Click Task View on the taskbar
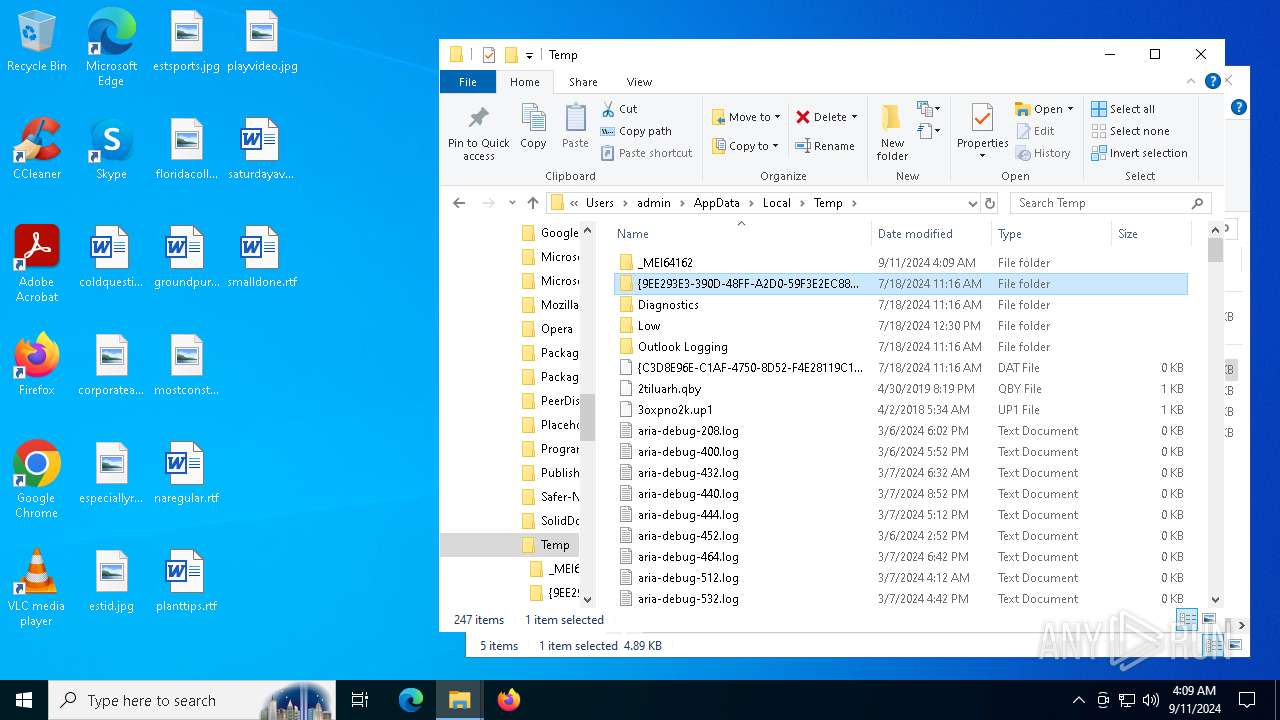Screen dimensions: 1280x720 click(x=360, y=700)
